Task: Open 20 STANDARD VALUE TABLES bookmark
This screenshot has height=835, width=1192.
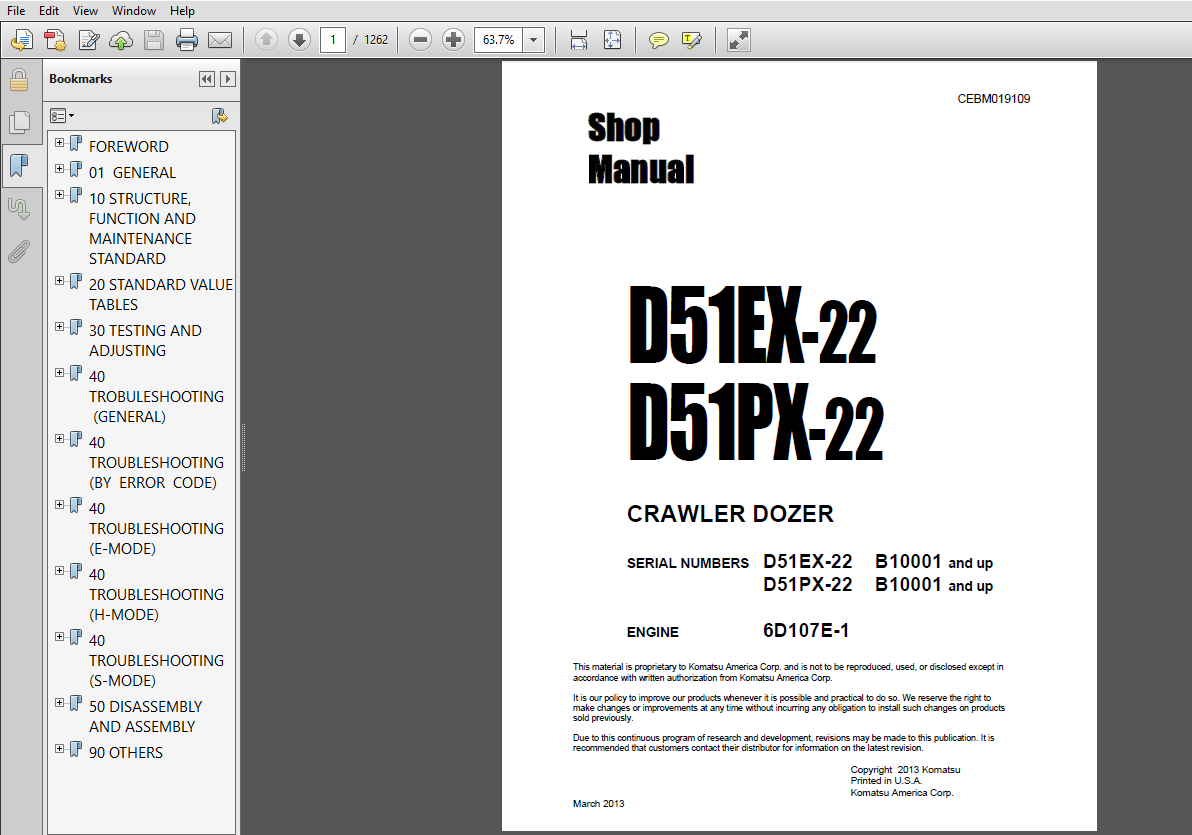Action: 160,294
